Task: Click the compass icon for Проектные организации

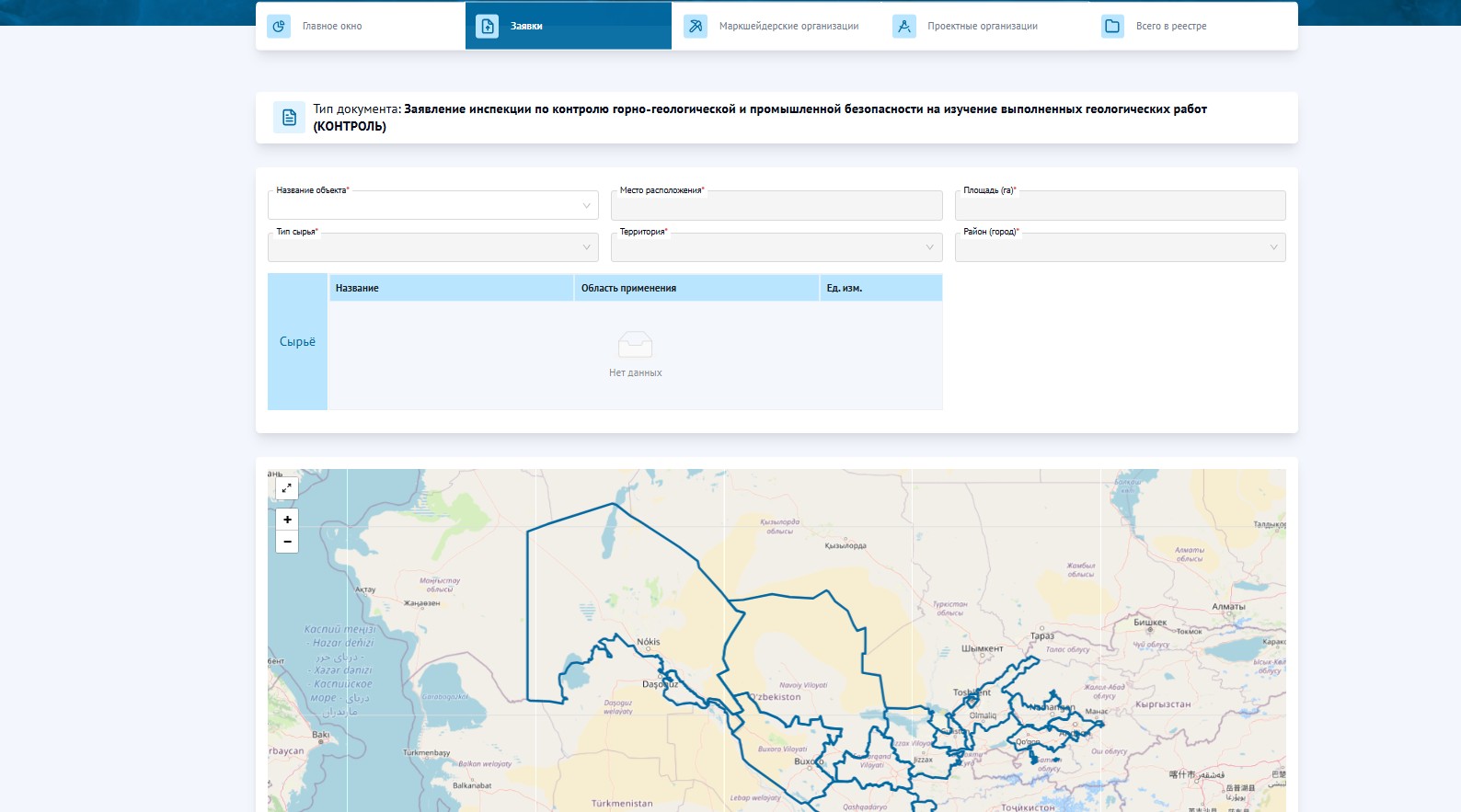Action: pyautogui.click(x=904, y=27)
